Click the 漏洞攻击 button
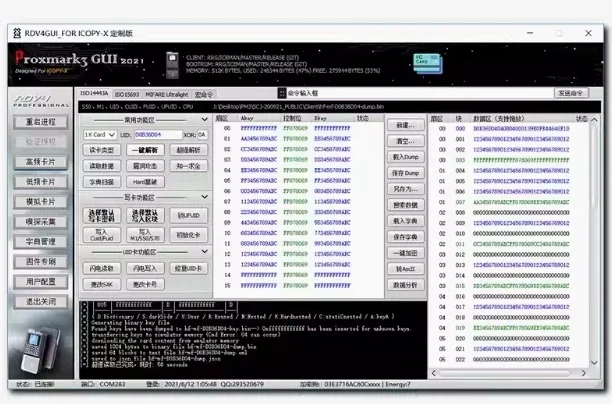 [145, 166]
